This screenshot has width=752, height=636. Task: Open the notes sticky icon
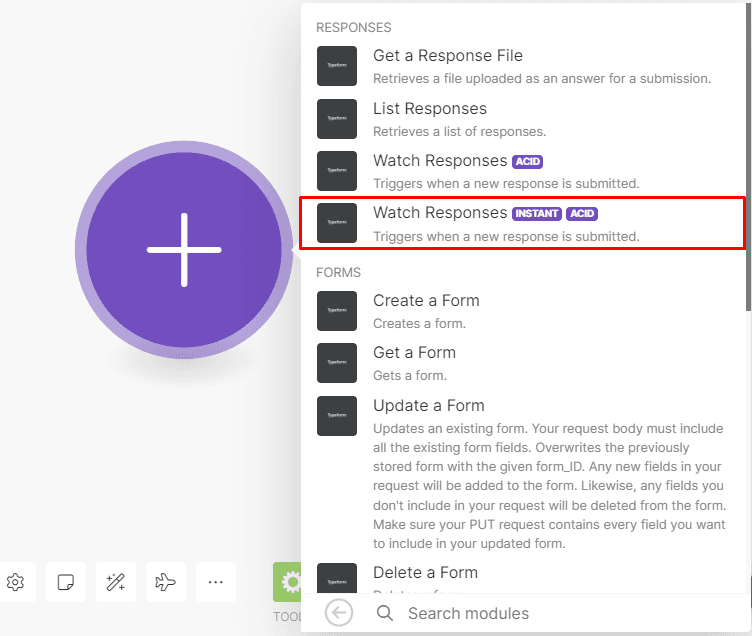point(66,581)
